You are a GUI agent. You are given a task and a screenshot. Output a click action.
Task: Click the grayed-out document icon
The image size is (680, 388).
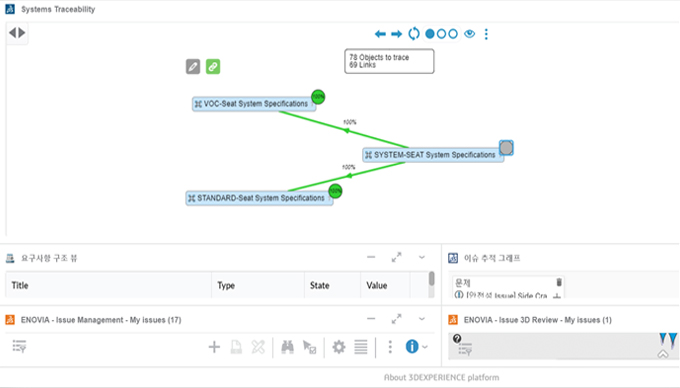click(x=236, y=347)
